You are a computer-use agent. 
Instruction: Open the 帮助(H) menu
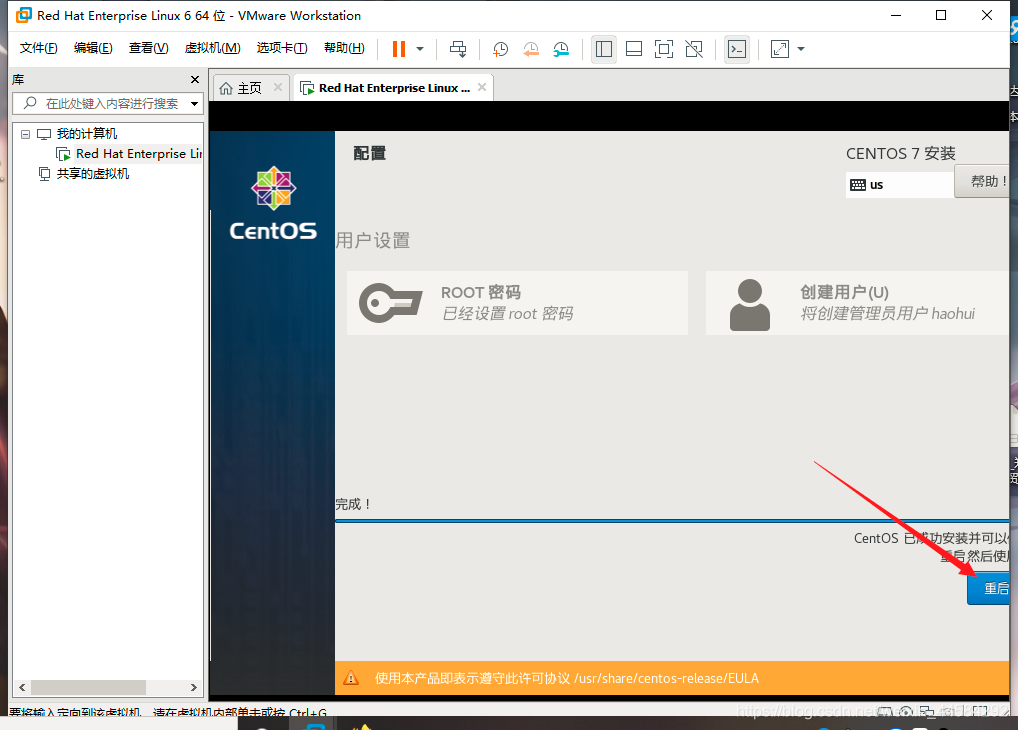click(344, 48)
